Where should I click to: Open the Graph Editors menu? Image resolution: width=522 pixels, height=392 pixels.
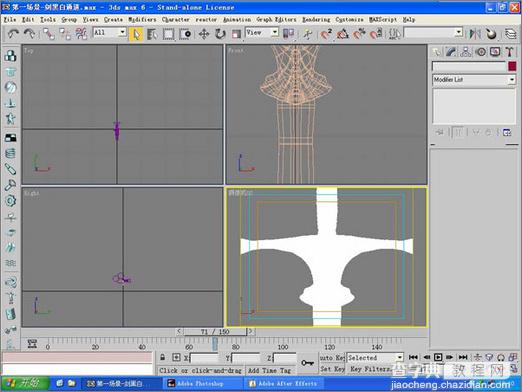point(276,20)
